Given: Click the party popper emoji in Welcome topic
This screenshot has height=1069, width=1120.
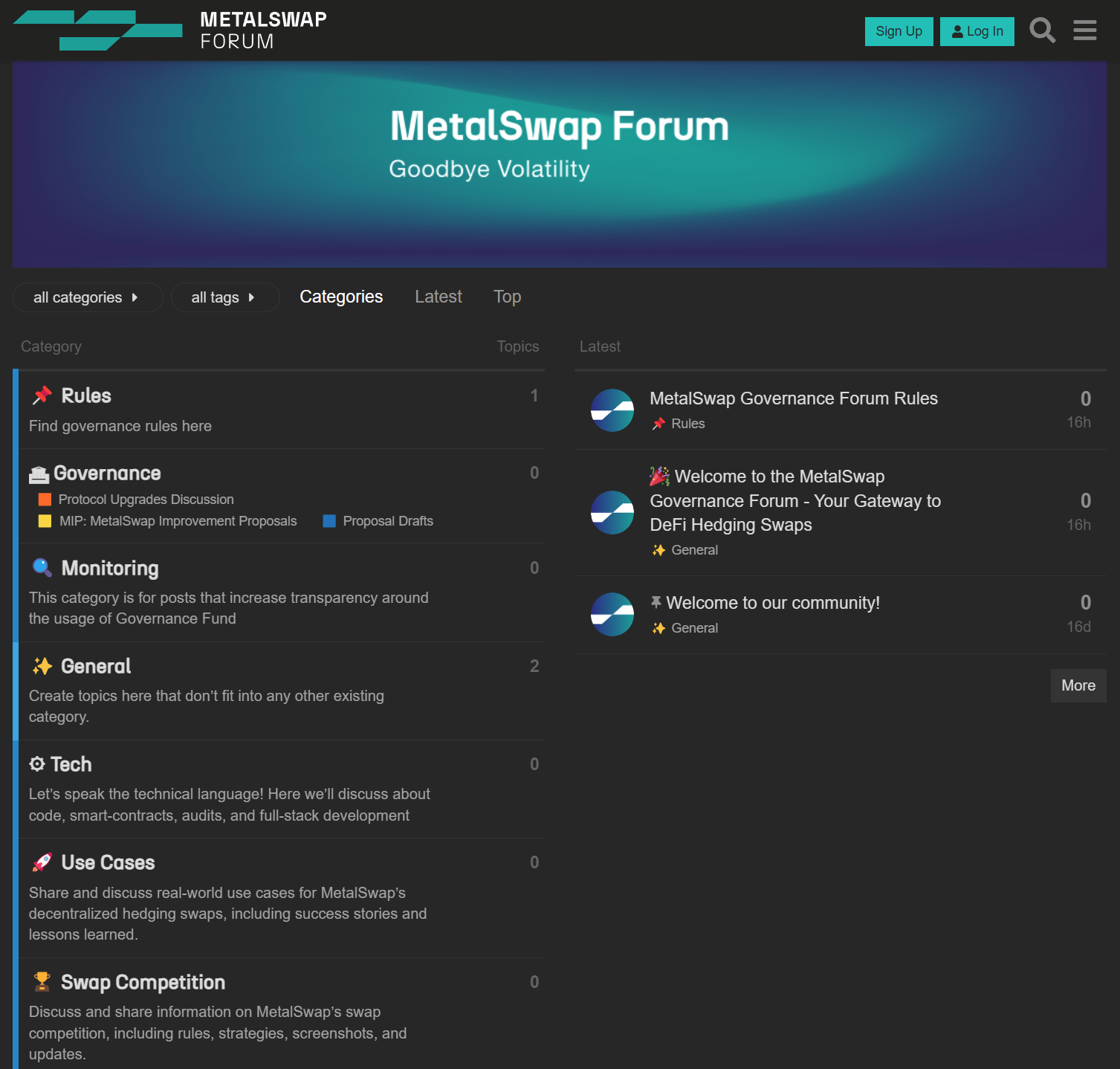Looking at the screenshot, I should point(659,476).
